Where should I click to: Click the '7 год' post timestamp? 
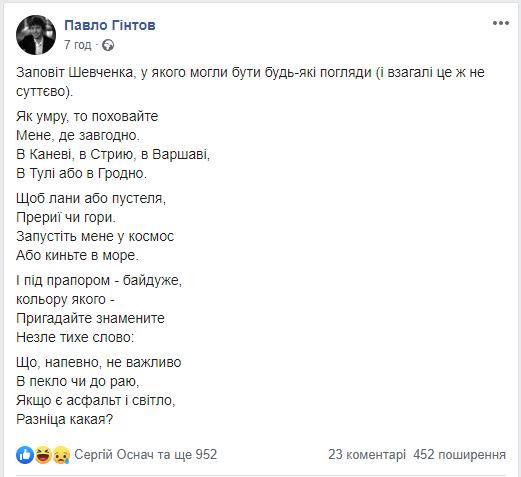(x=77, y=45)
